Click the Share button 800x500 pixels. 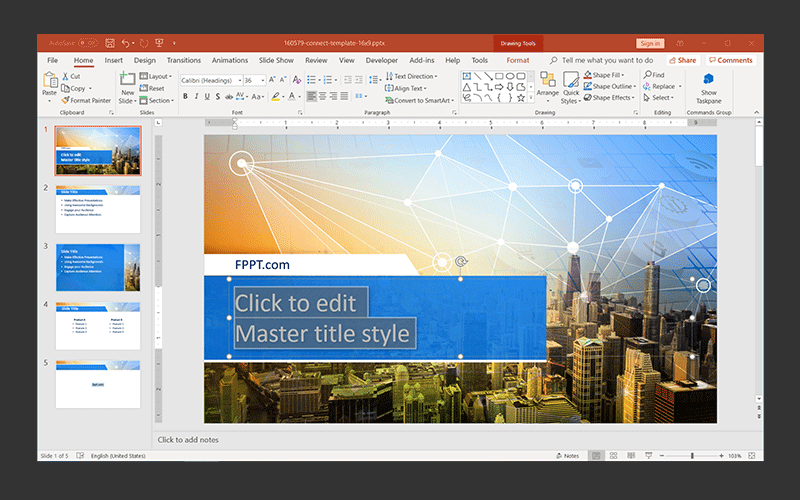pos(683,60)
